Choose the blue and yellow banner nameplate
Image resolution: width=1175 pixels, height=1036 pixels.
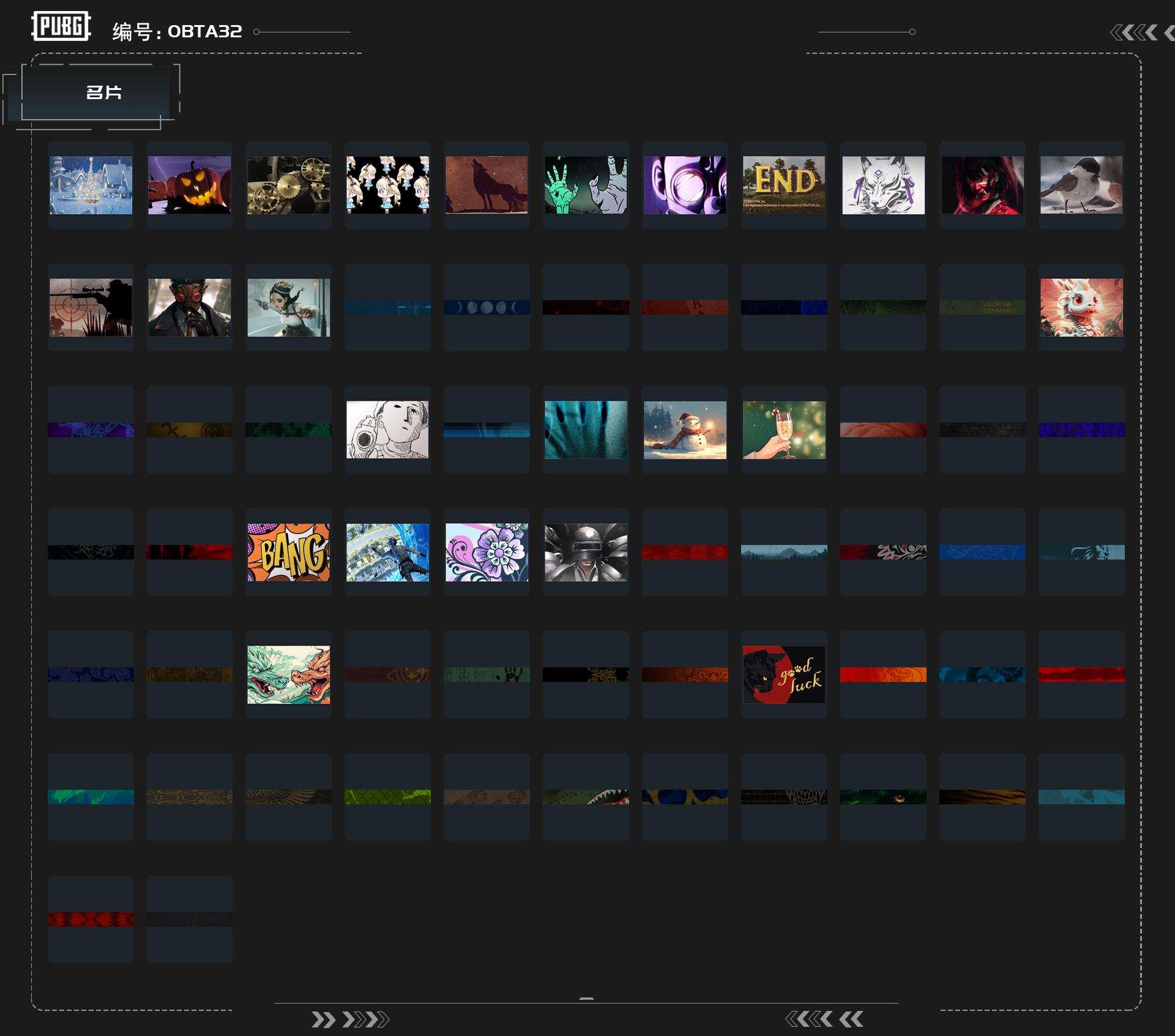pos(685,797)
